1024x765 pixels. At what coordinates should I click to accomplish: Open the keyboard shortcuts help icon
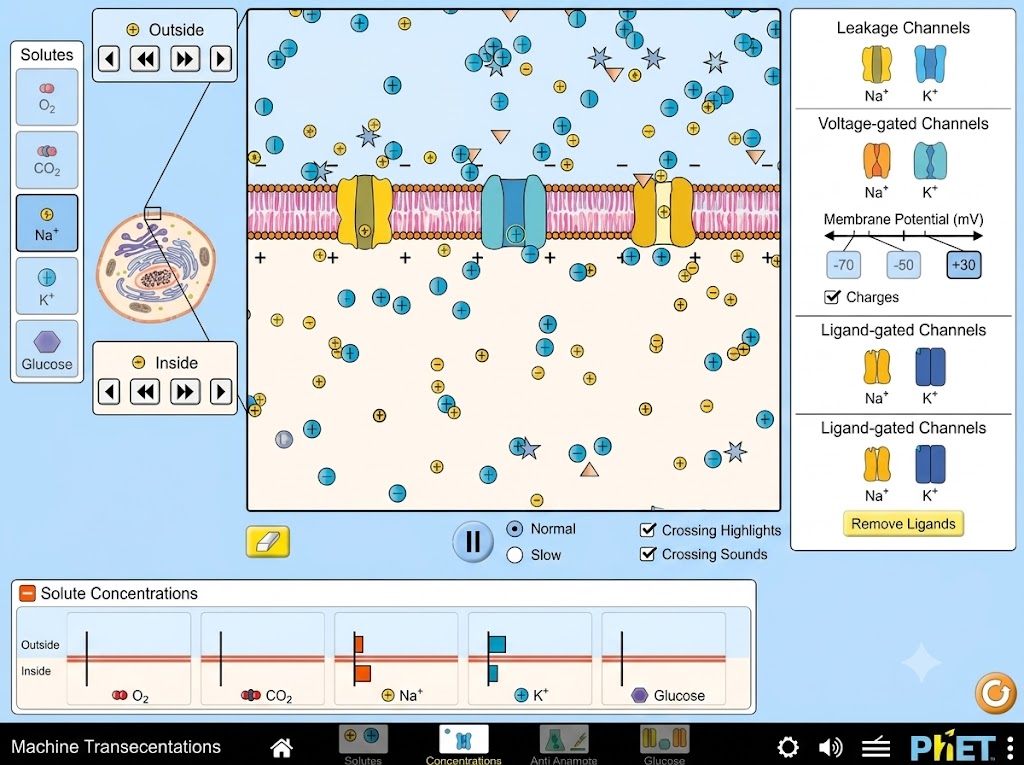[x=876, y=747]
